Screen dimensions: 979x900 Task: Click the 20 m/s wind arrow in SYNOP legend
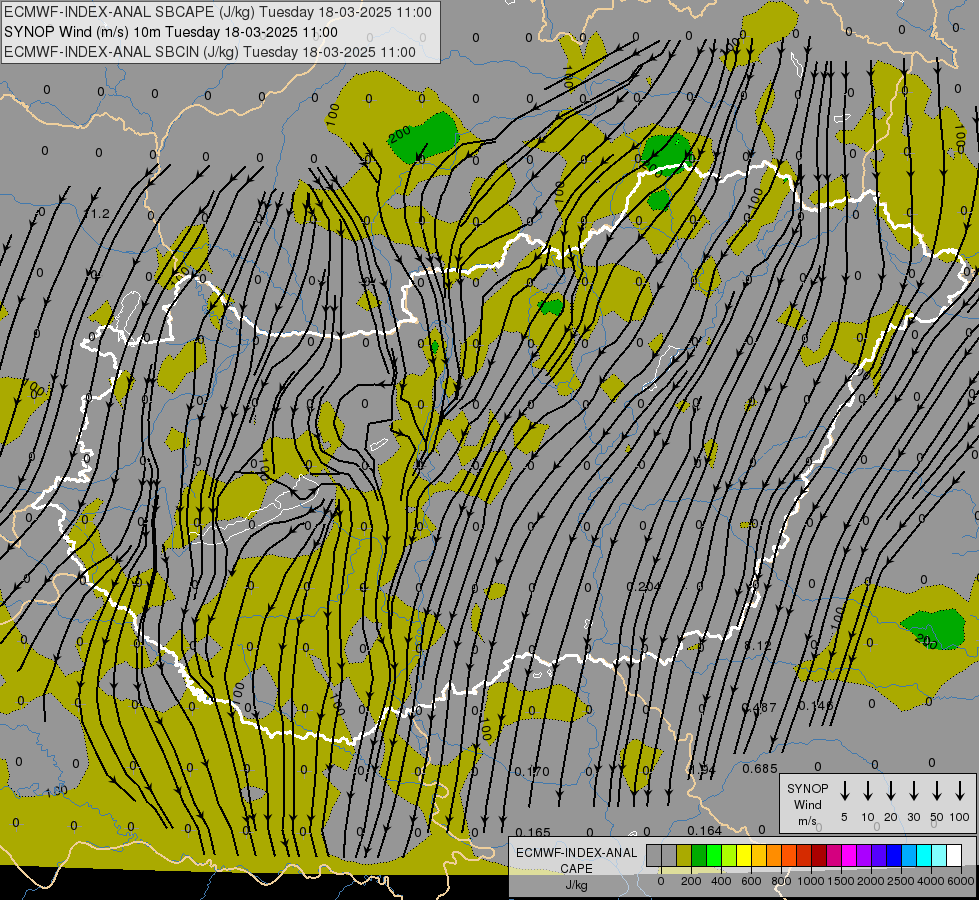coord(890,790)
